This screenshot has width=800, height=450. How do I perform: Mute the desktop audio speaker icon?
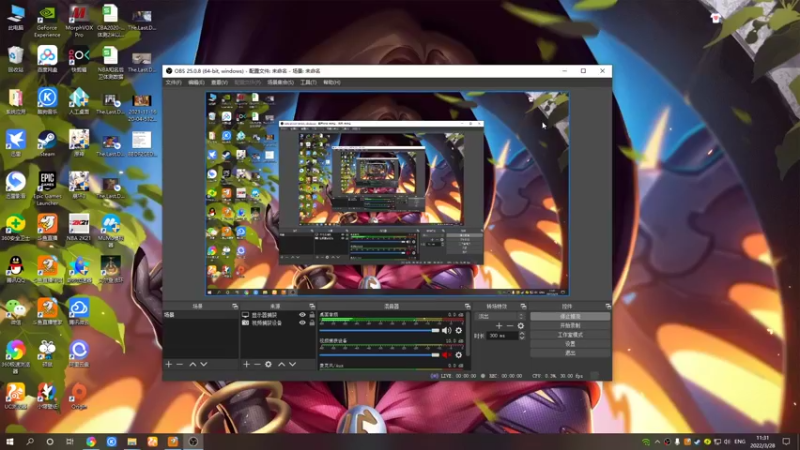(x=446, y=331)
